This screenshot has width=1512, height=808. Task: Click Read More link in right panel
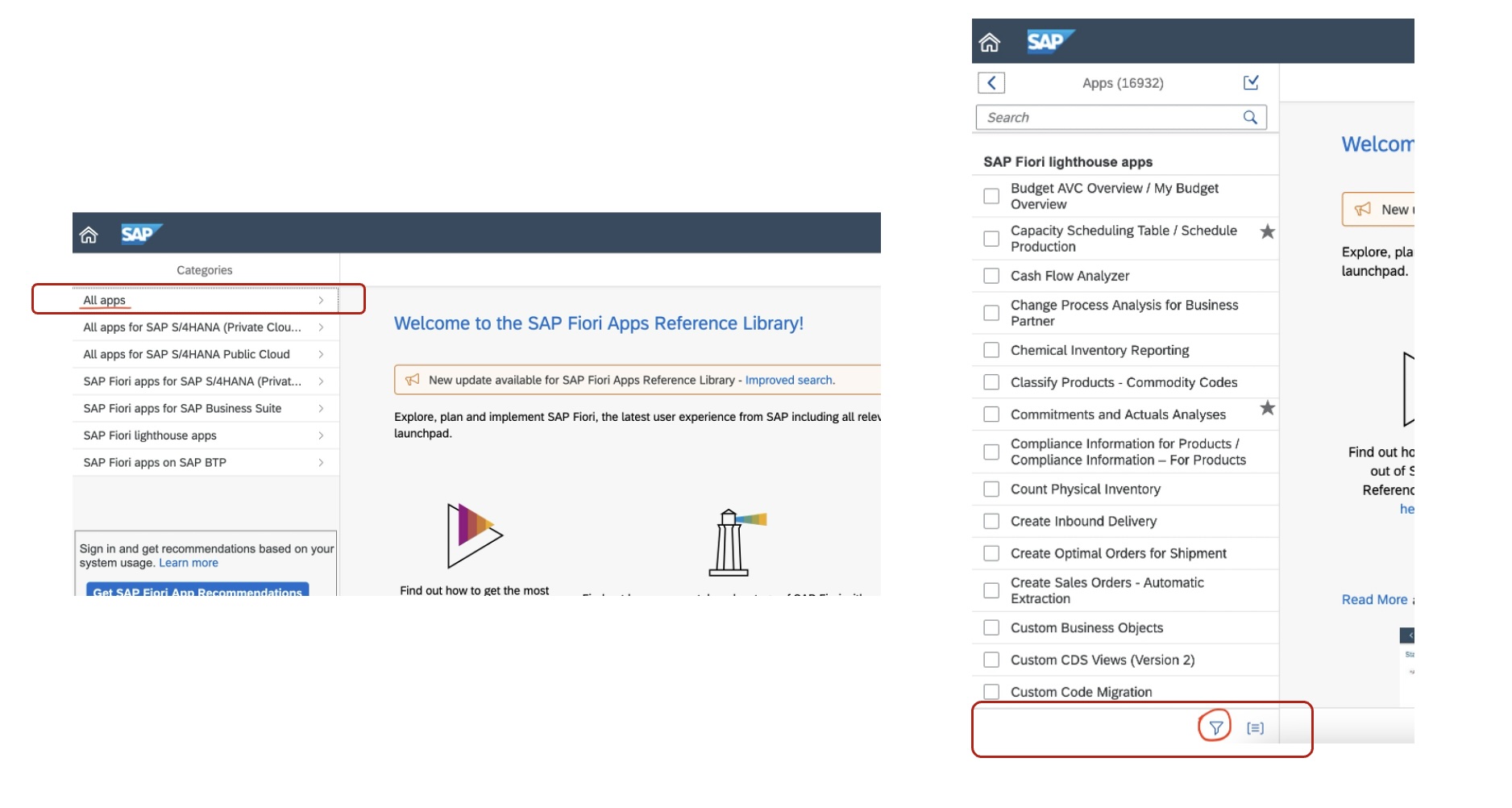(1374, 599)
